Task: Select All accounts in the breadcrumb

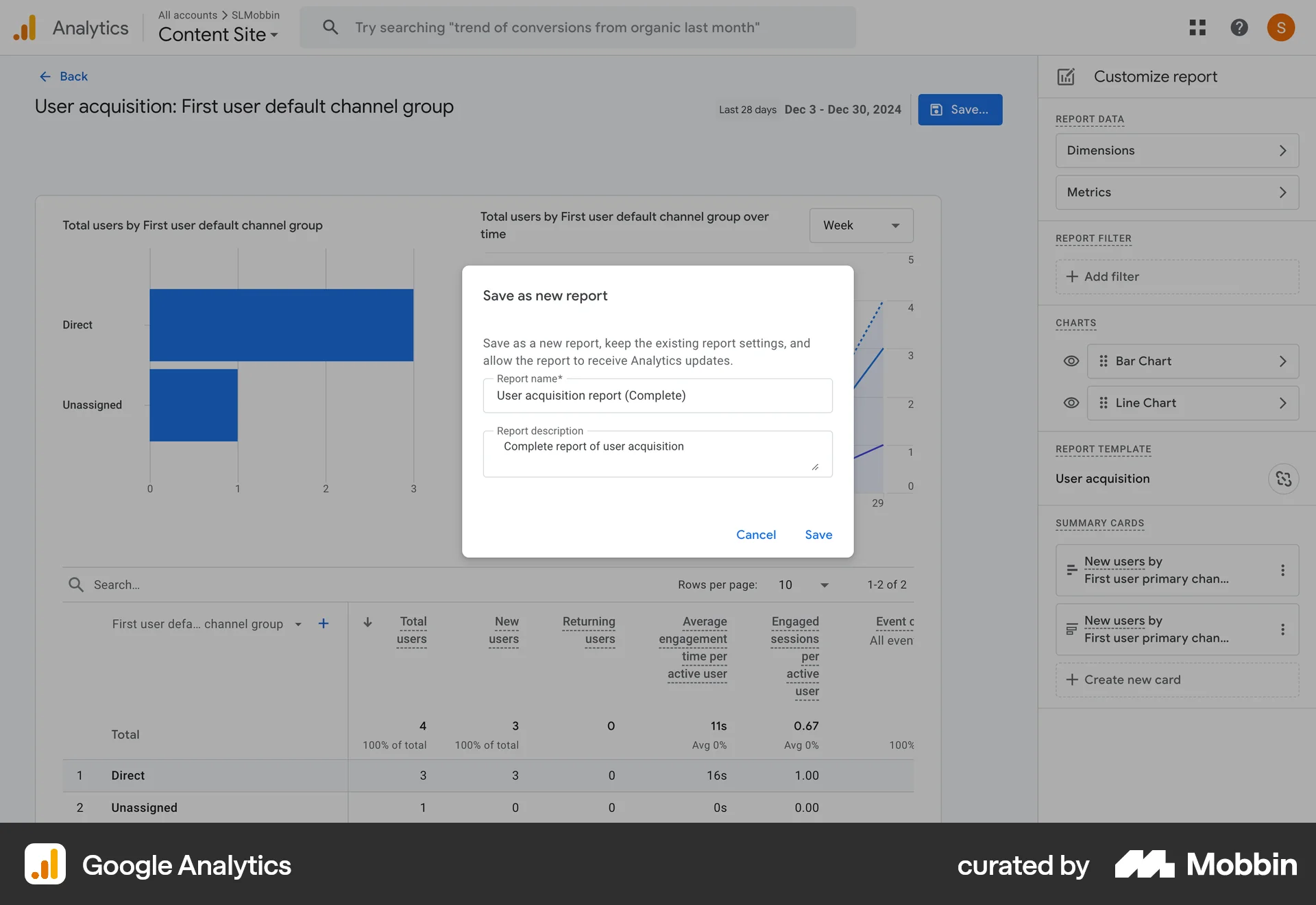Action: pos(186,14)
